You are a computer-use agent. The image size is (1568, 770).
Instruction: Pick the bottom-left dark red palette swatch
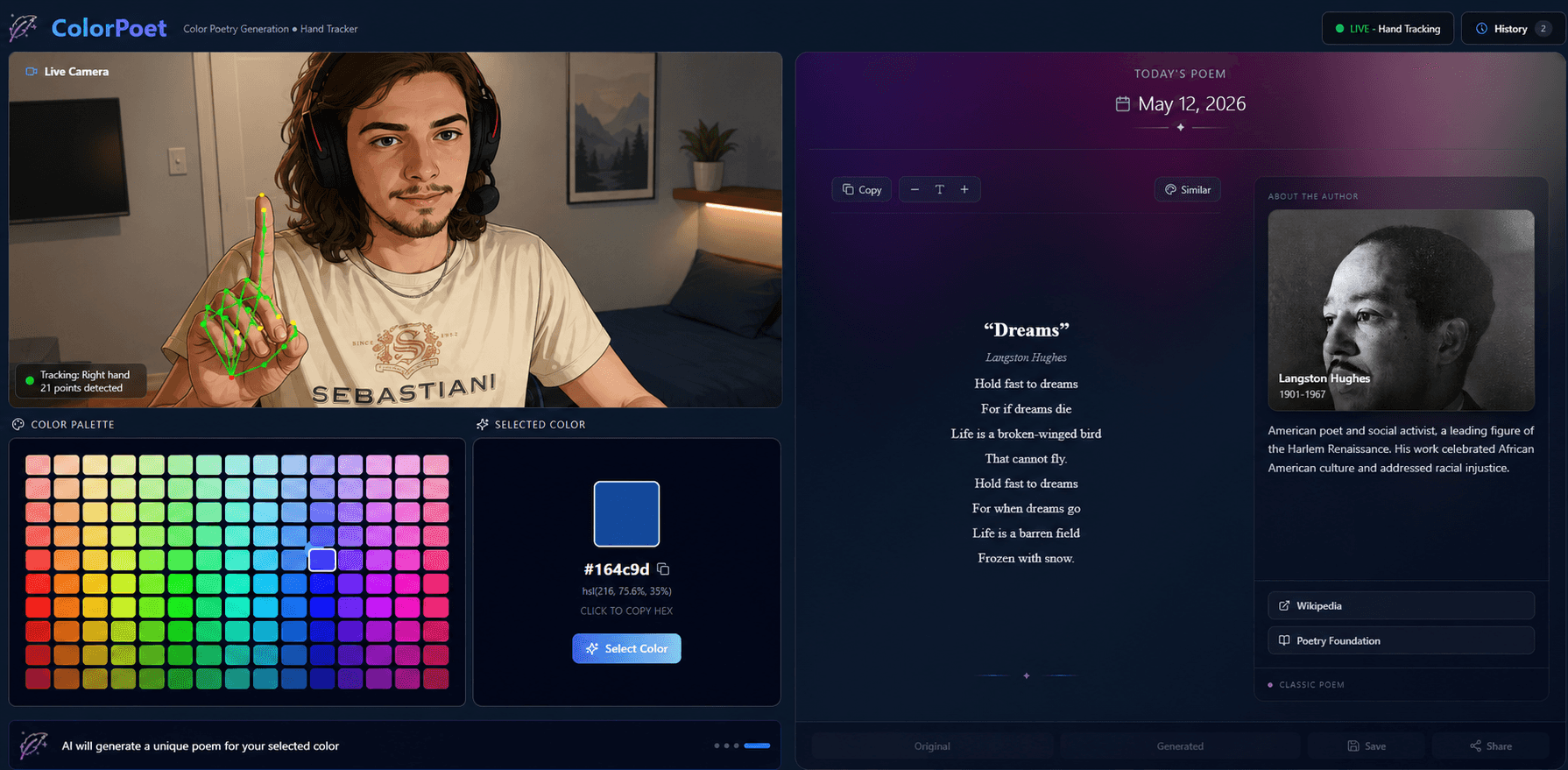[38, 678]
